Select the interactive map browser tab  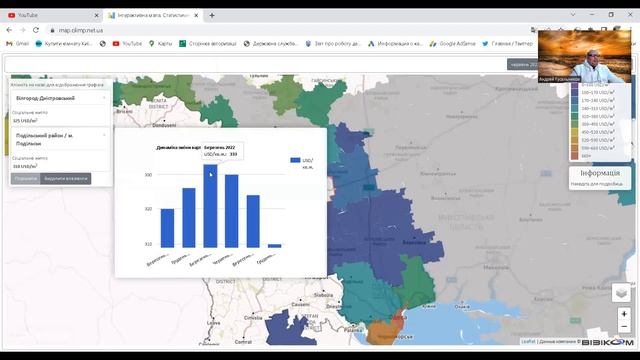[x=153, y=16]
